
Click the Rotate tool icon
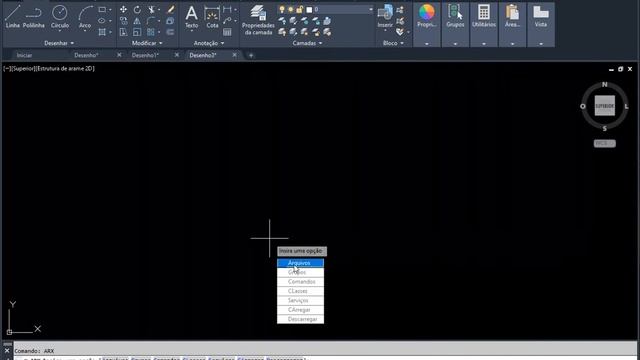tap(137, 9)
